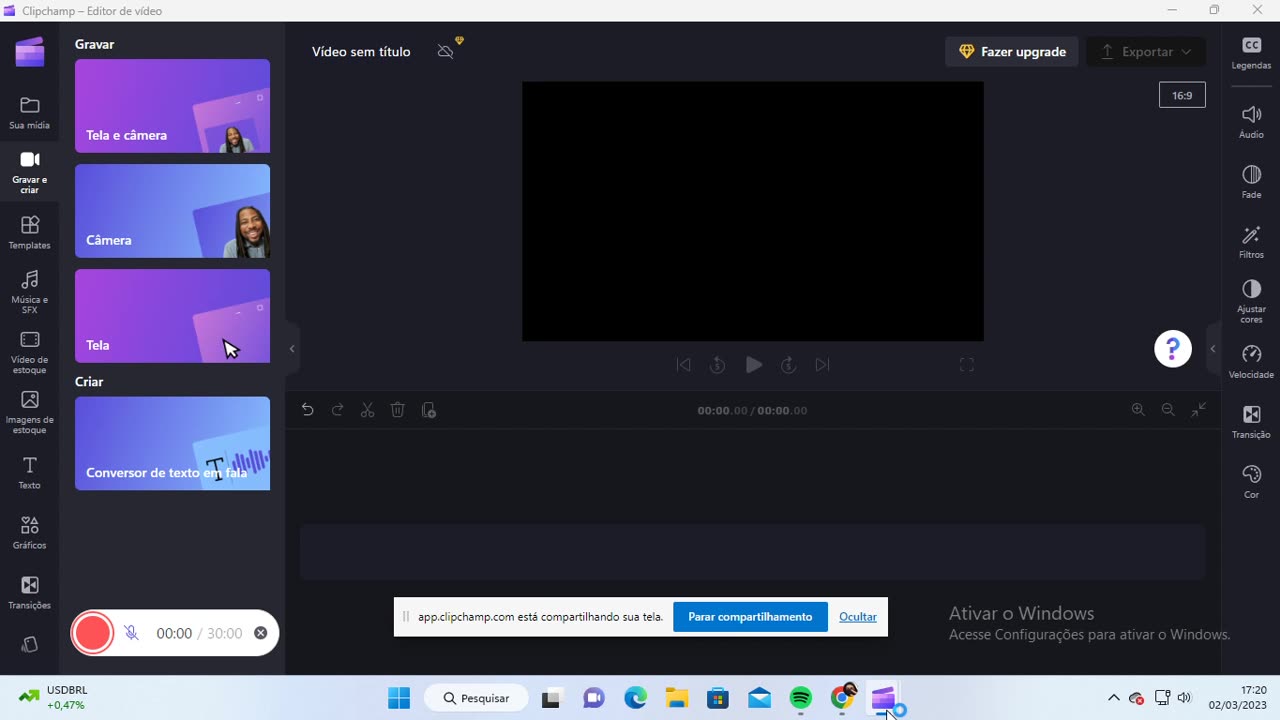This screenshot has width=1280, height=720.
Task: Open the Legendas captions panel
Action: [x=1251, y=53]
